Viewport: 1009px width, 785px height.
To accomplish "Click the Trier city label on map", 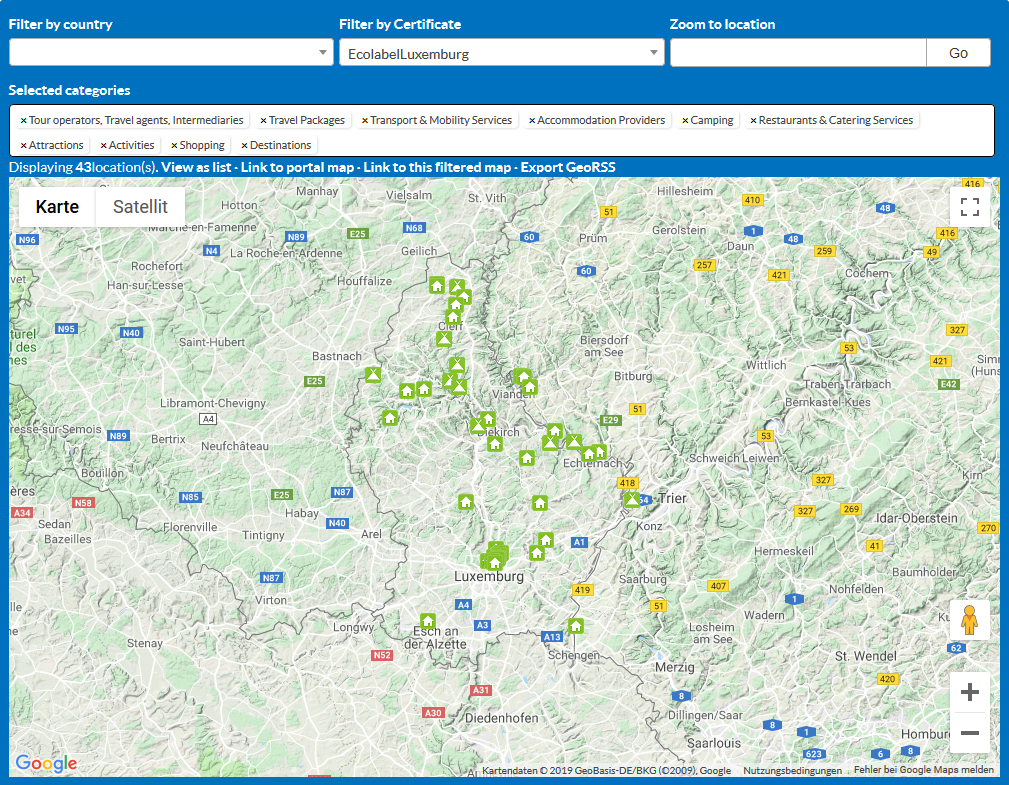I will 672,499.
